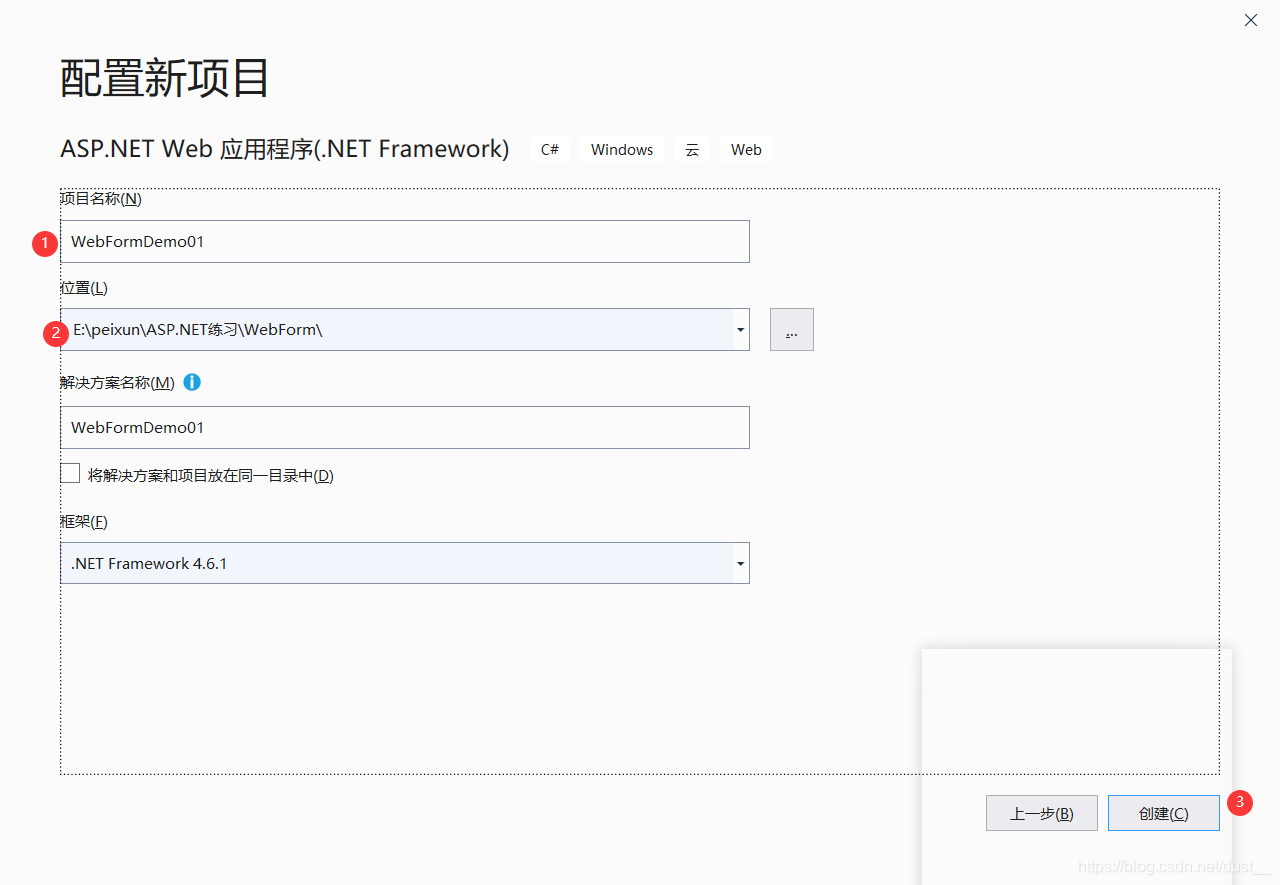Open the location path dropdown arrow
Viewport: 1280px width, 885px height.
(x=740, y=329)
